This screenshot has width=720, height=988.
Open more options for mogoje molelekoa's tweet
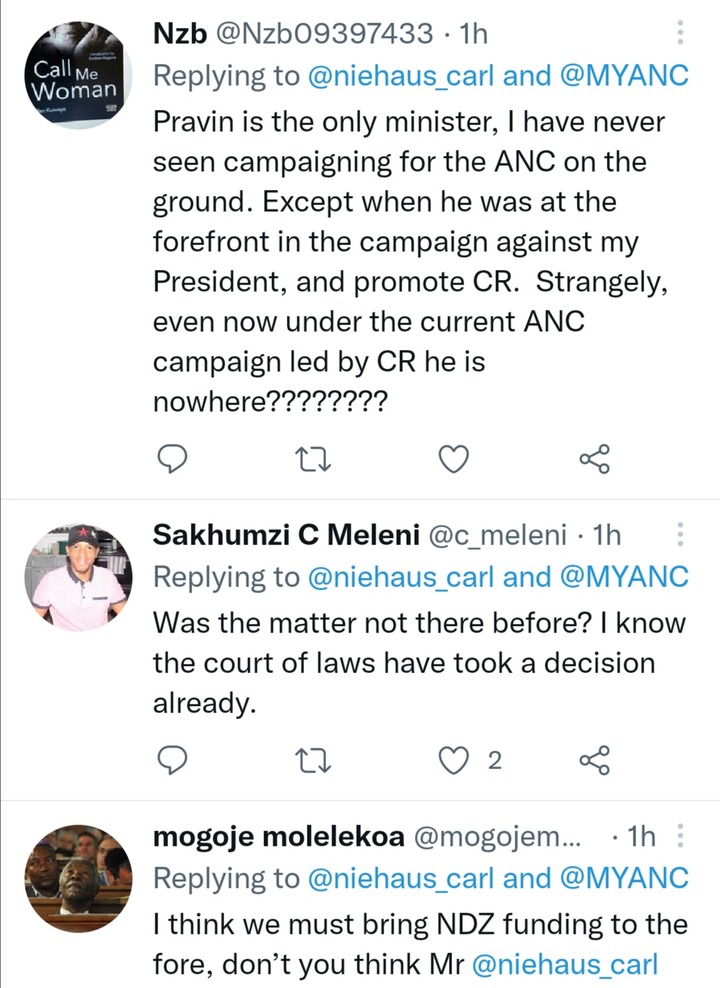coord(680,836)
